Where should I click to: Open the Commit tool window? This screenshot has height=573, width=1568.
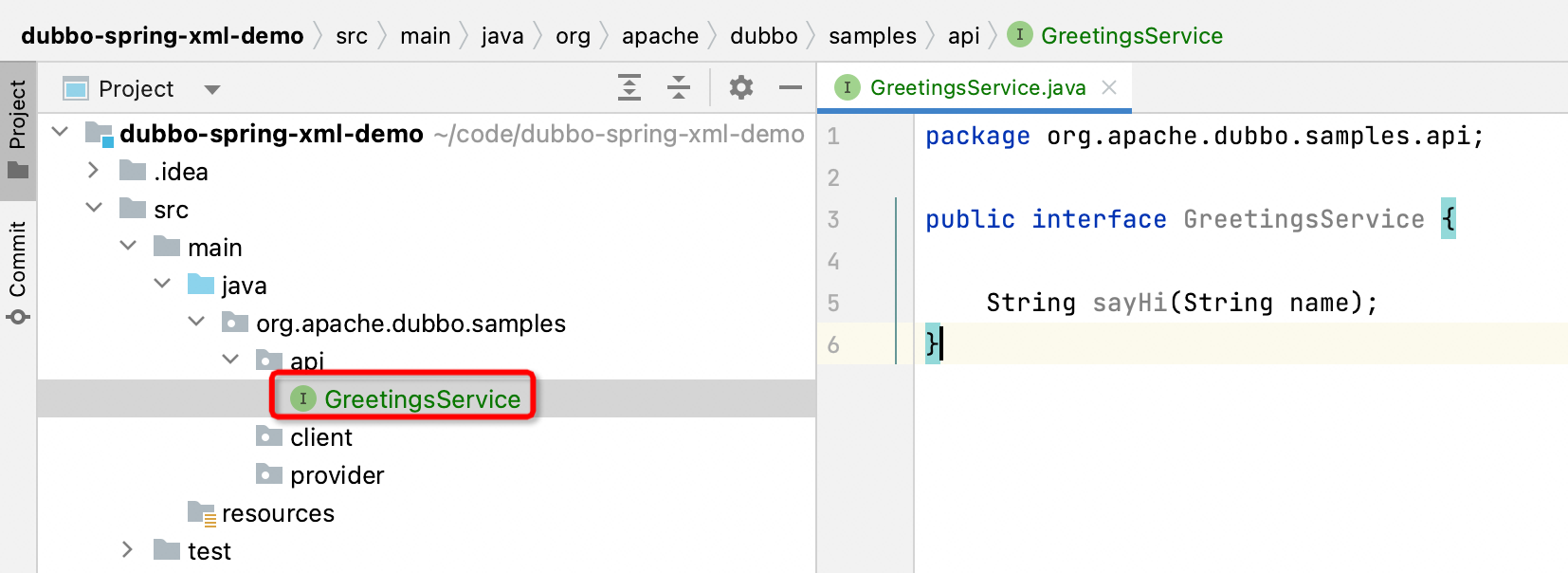pyautogui.click(x=18, y=270)
